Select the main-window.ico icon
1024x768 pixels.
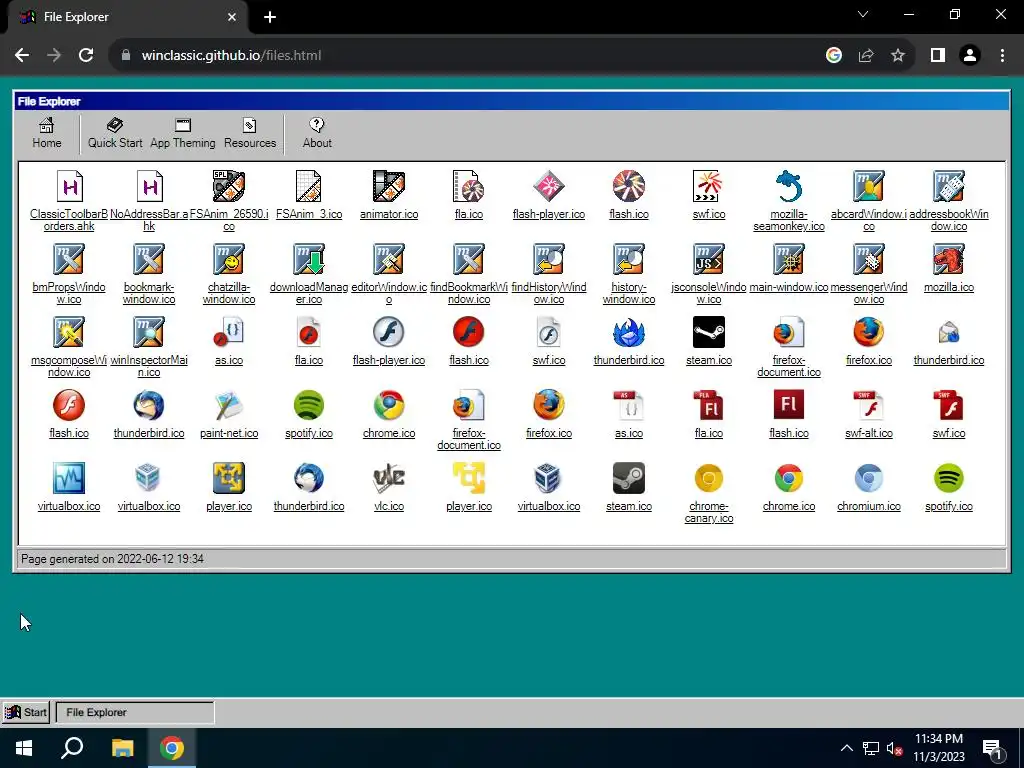[x=789, y=259]
